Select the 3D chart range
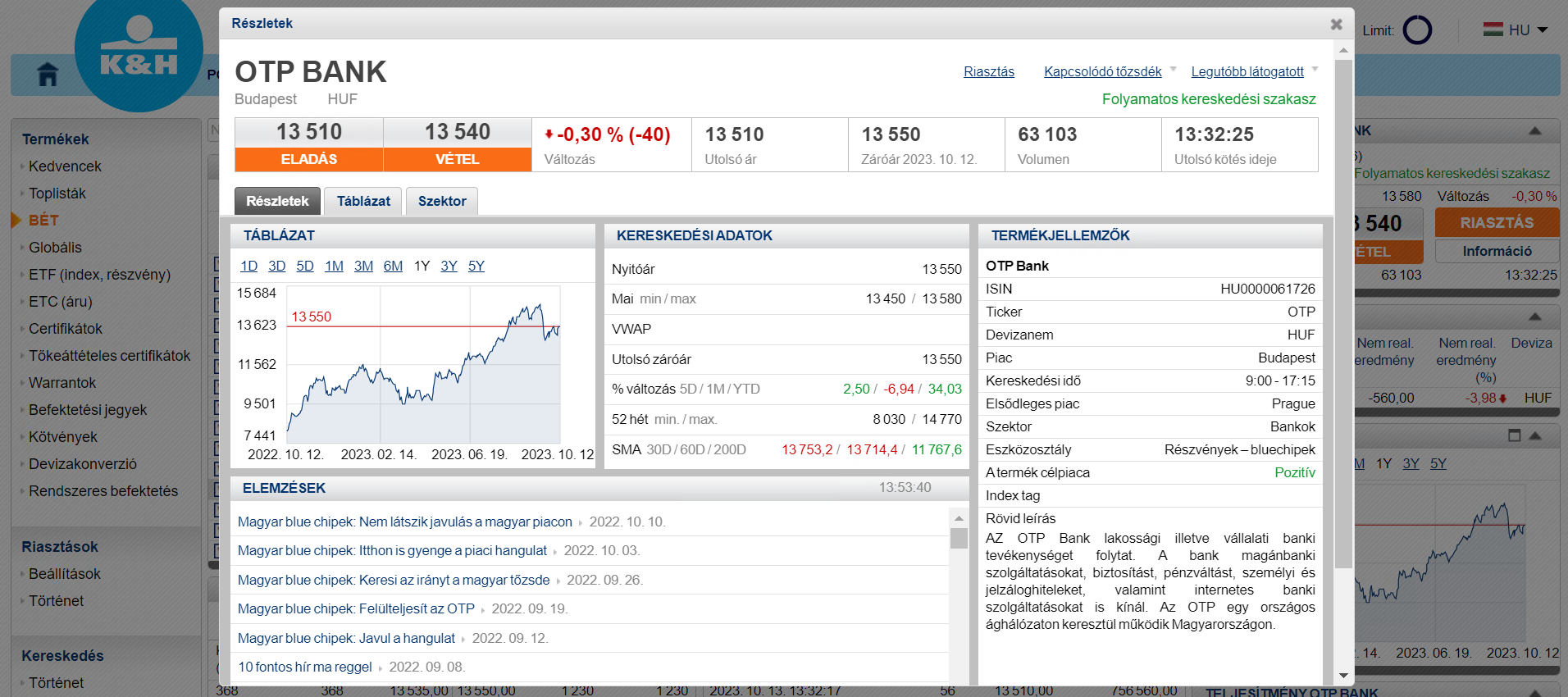This screenshot has height=697, width=1568. coord(277,266)
